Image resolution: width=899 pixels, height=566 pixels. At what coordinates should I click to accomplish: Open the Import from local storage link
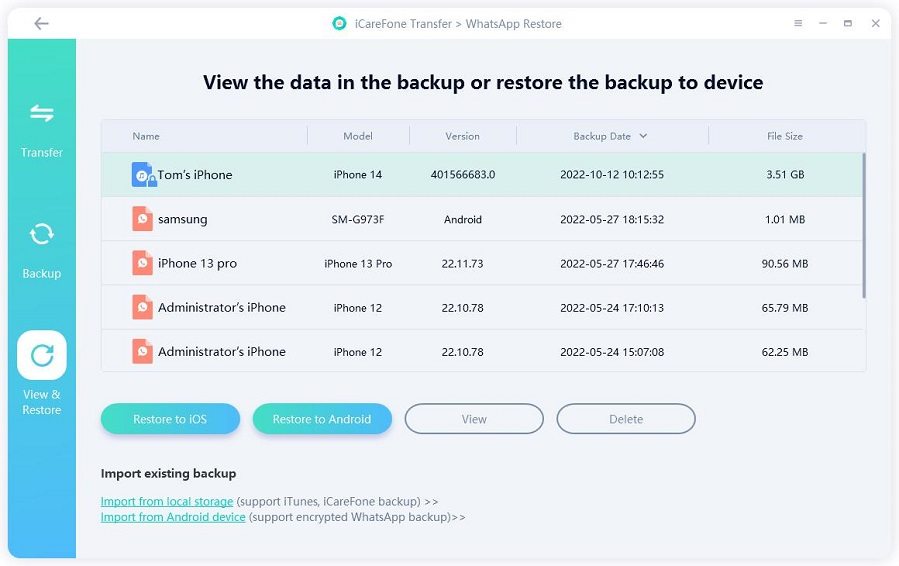pos(167,501)
